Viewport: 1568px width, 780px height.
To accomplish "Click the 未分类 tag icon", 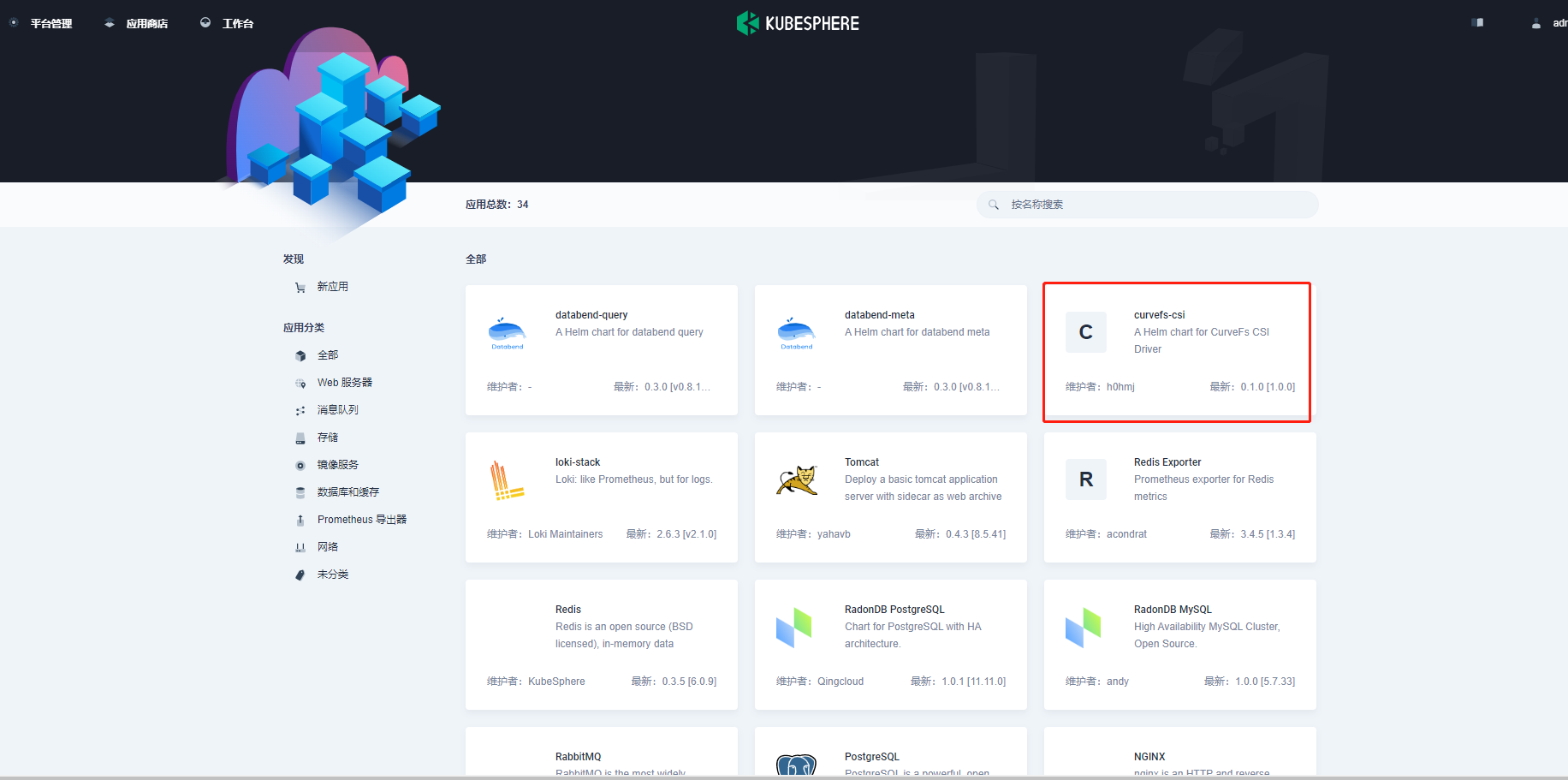I will [300, 575].
